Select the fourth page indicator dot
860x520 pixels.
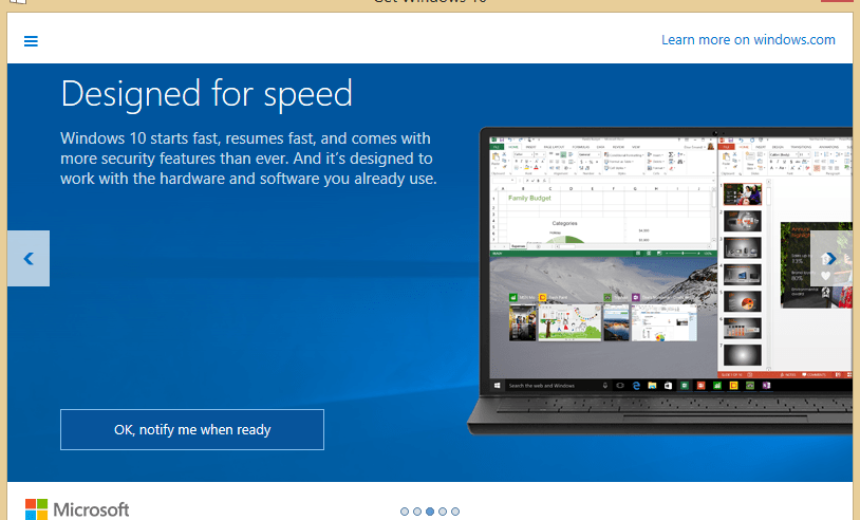click(x=442, y=511)
